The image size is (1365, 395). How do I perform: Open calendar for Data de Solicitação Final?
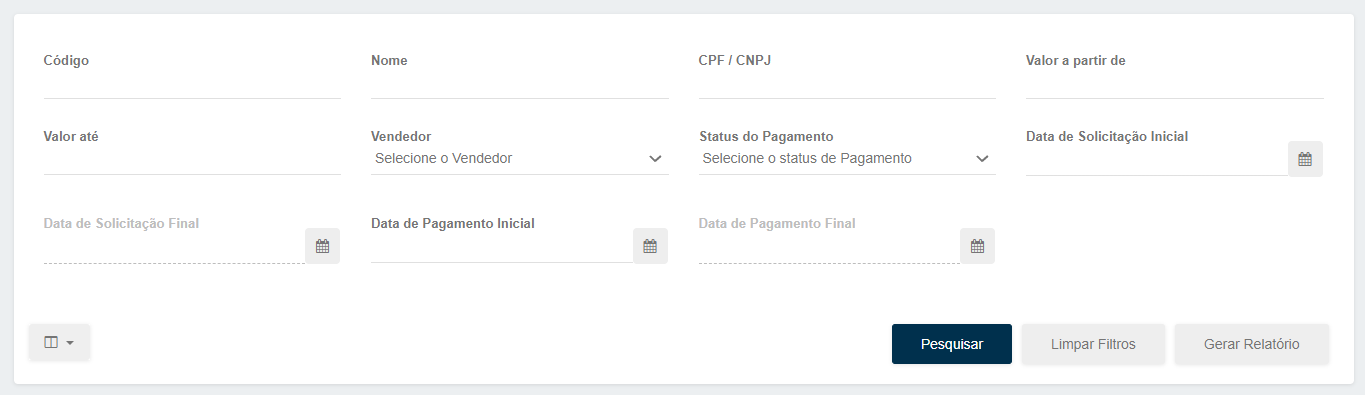[322, 246]
